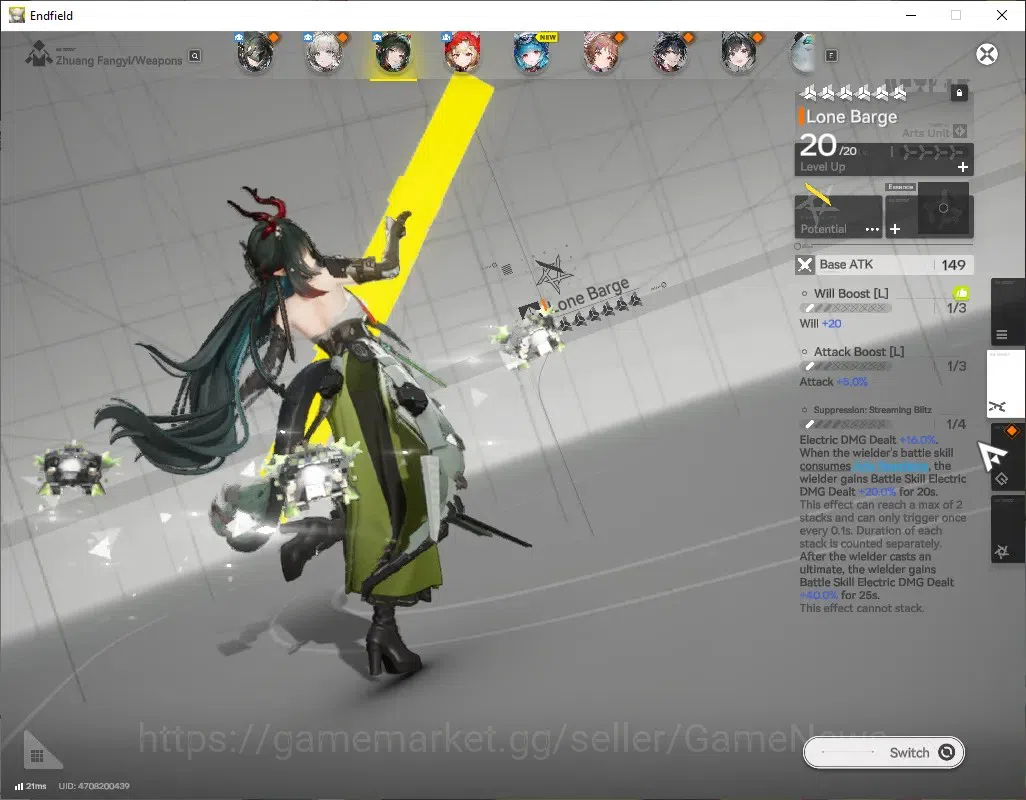Click the Attack Boost progress bar

pyautogui.click(x=846, y=366)
